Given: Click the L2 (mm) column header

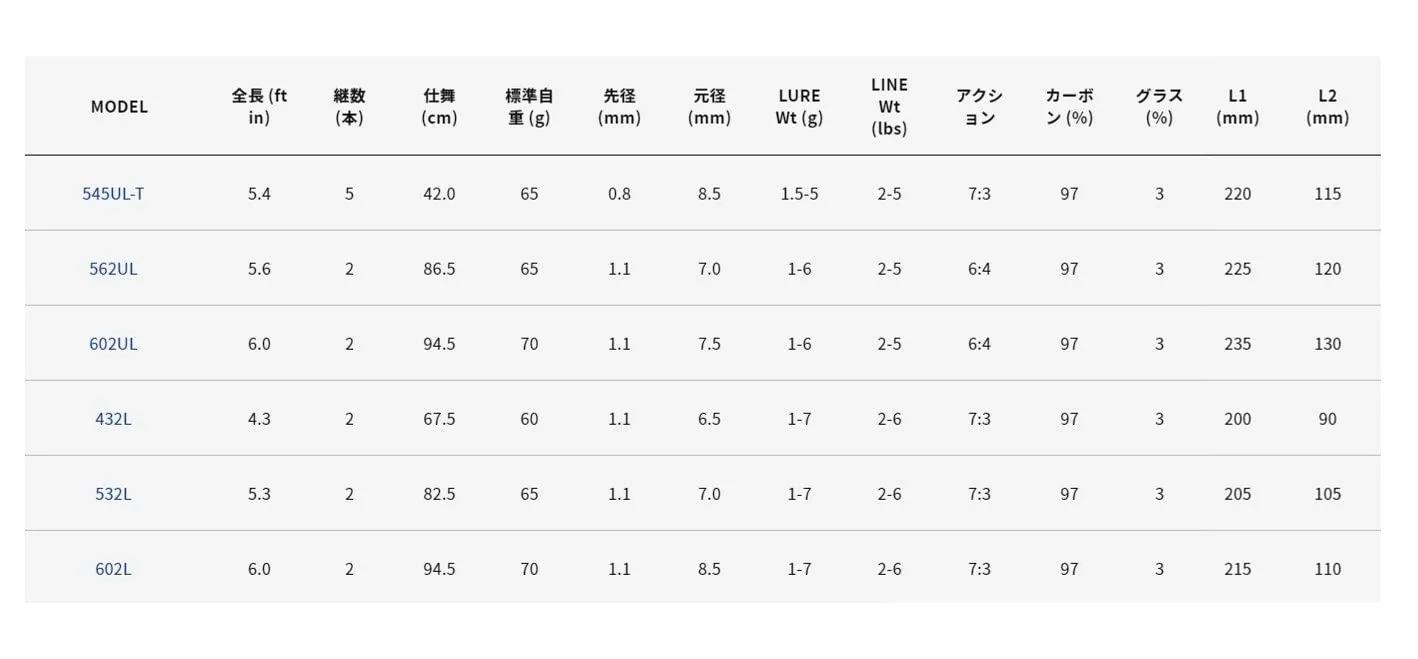Looking at the screenshot, I should 1327,107.
